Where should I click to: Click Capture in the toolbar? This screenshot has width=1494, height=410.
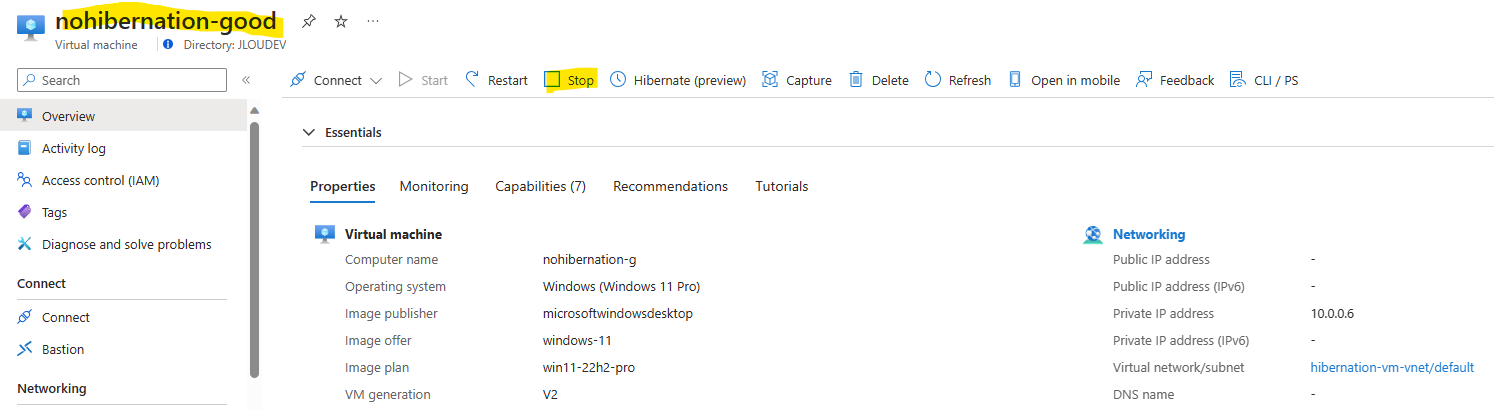(x=797, y=80)
